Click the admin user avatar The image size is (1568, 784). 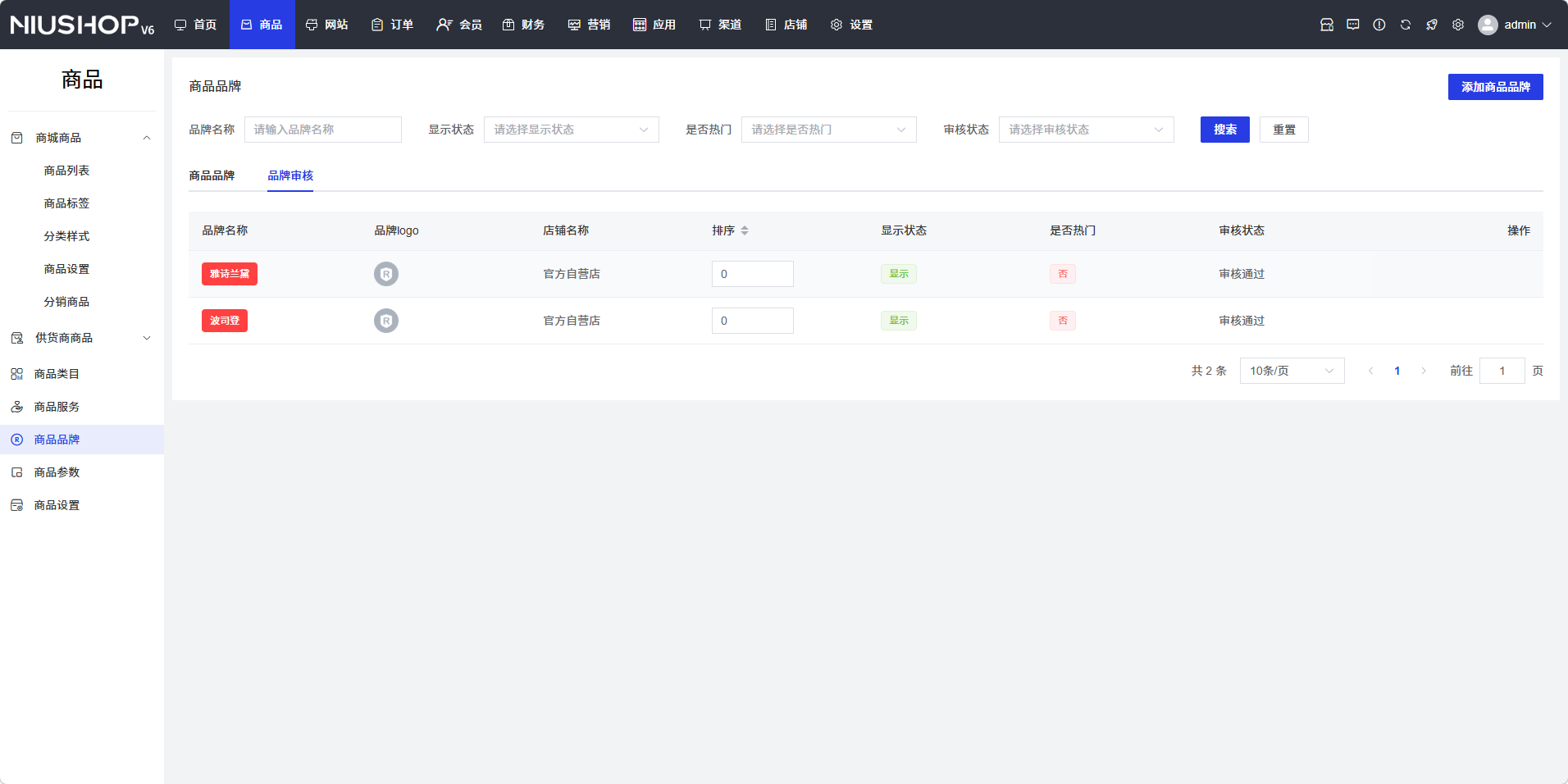(1487, 25)
